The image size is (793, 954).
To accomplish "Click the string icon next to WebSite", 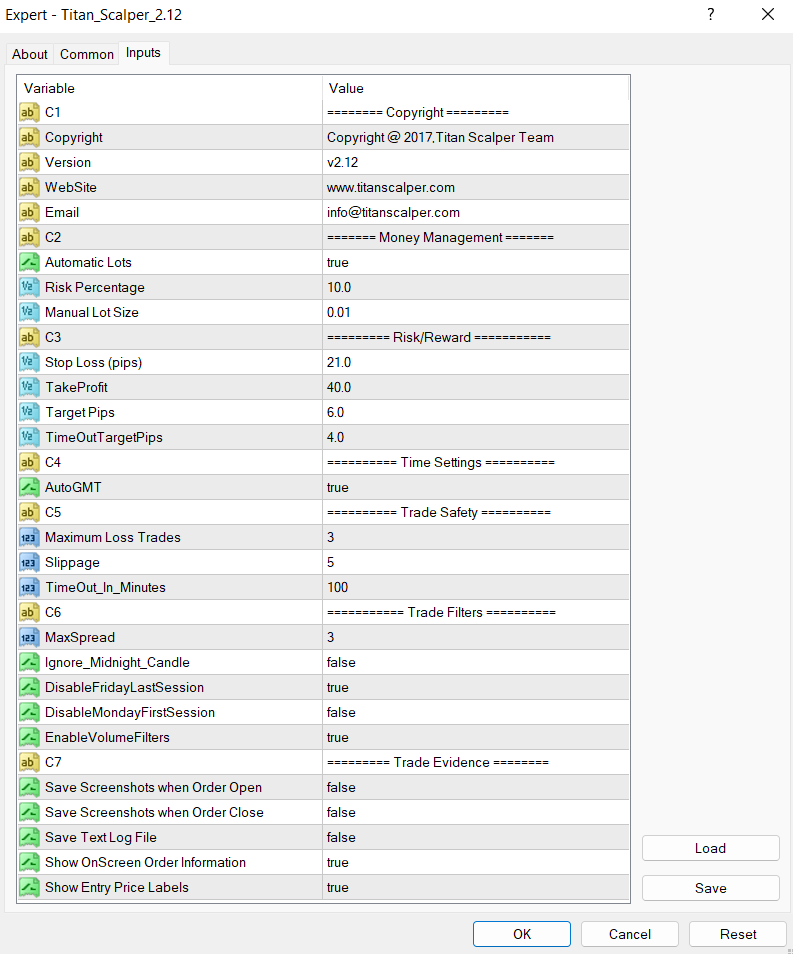I will coord(29,187).
